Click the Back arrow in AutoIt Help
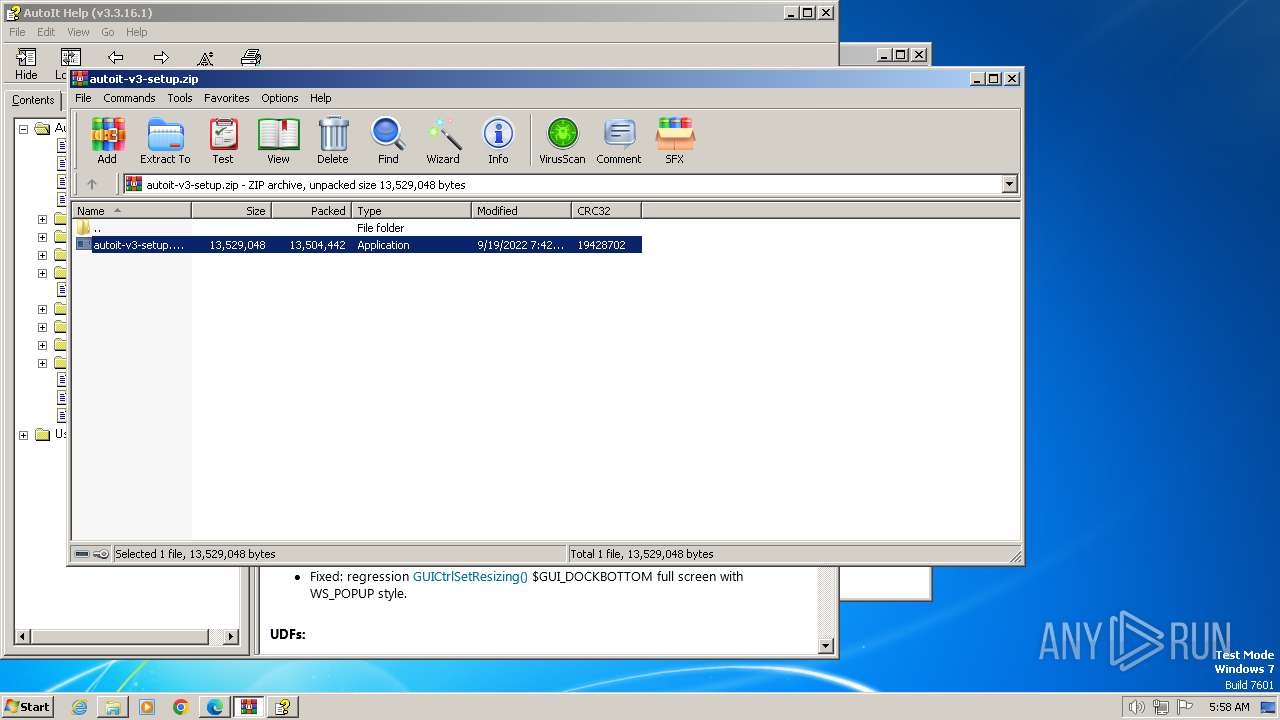Image resolution: width=1280 pixels, height=720 pixels. tap(116, 57)
